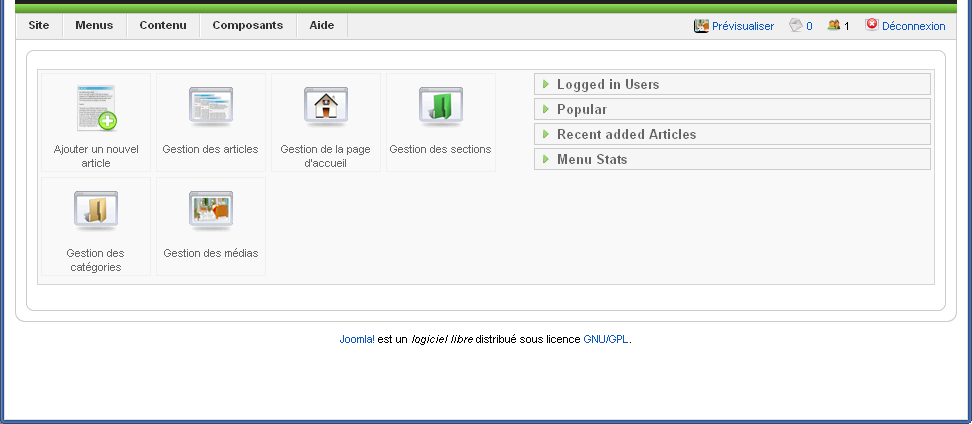
Task: Open the Menus menu
Action: (x=94, y=26)
